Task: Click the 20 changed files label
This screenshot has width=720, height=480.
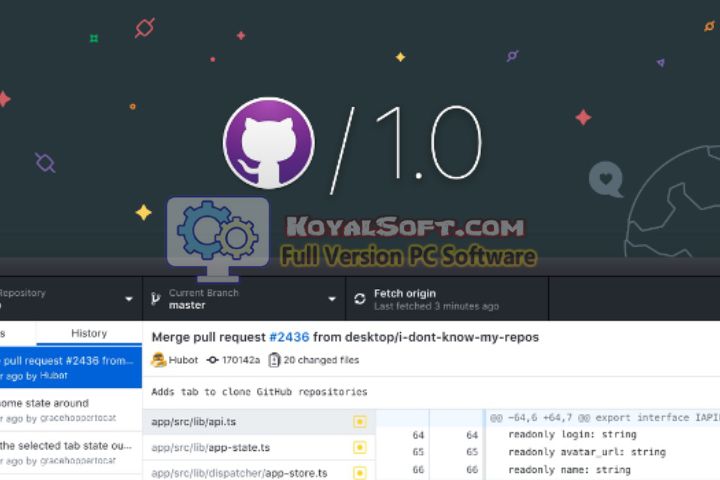Action: [x=321, y=360]
